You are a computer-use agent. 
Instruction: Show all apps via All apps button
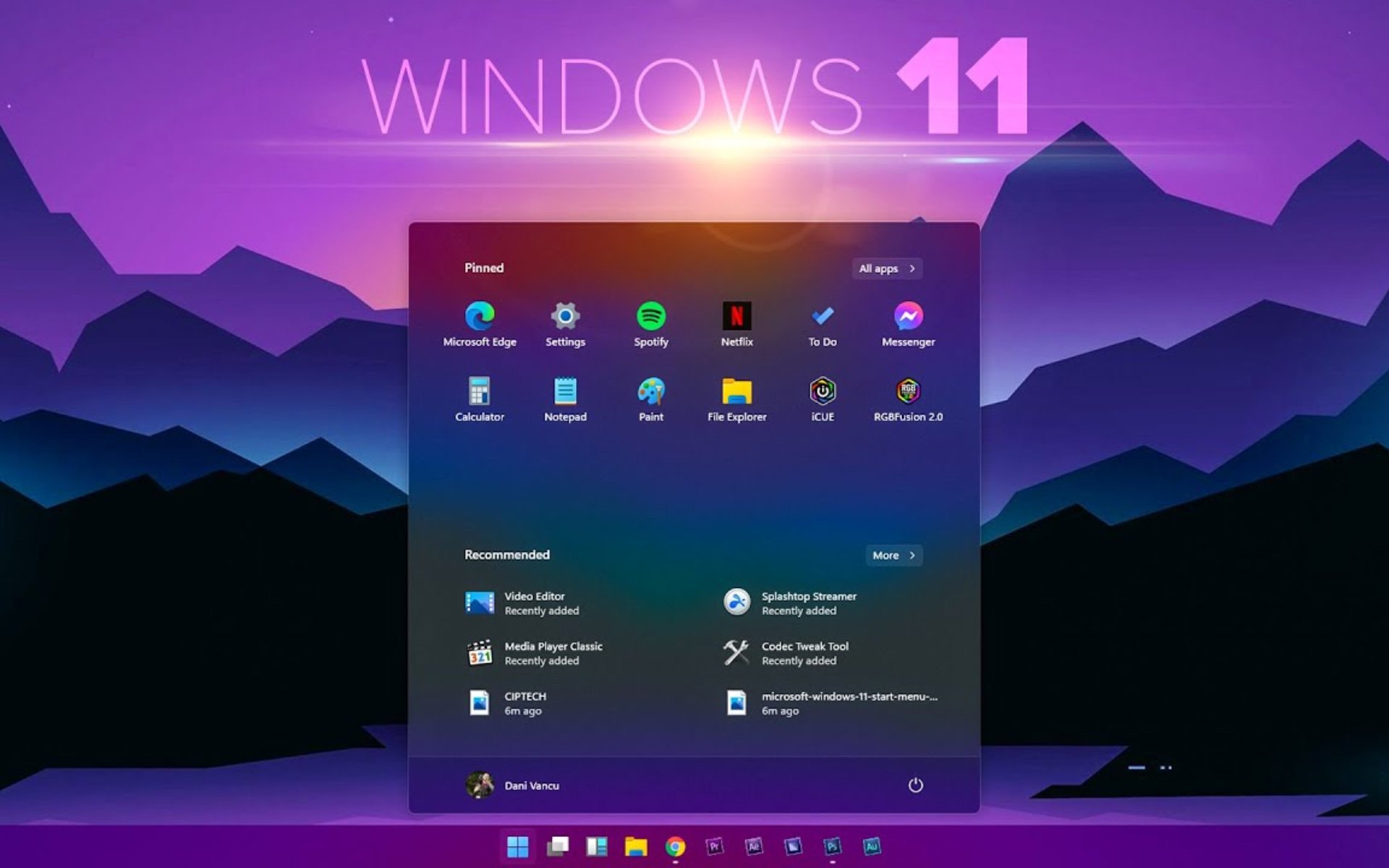click(887, 268)
